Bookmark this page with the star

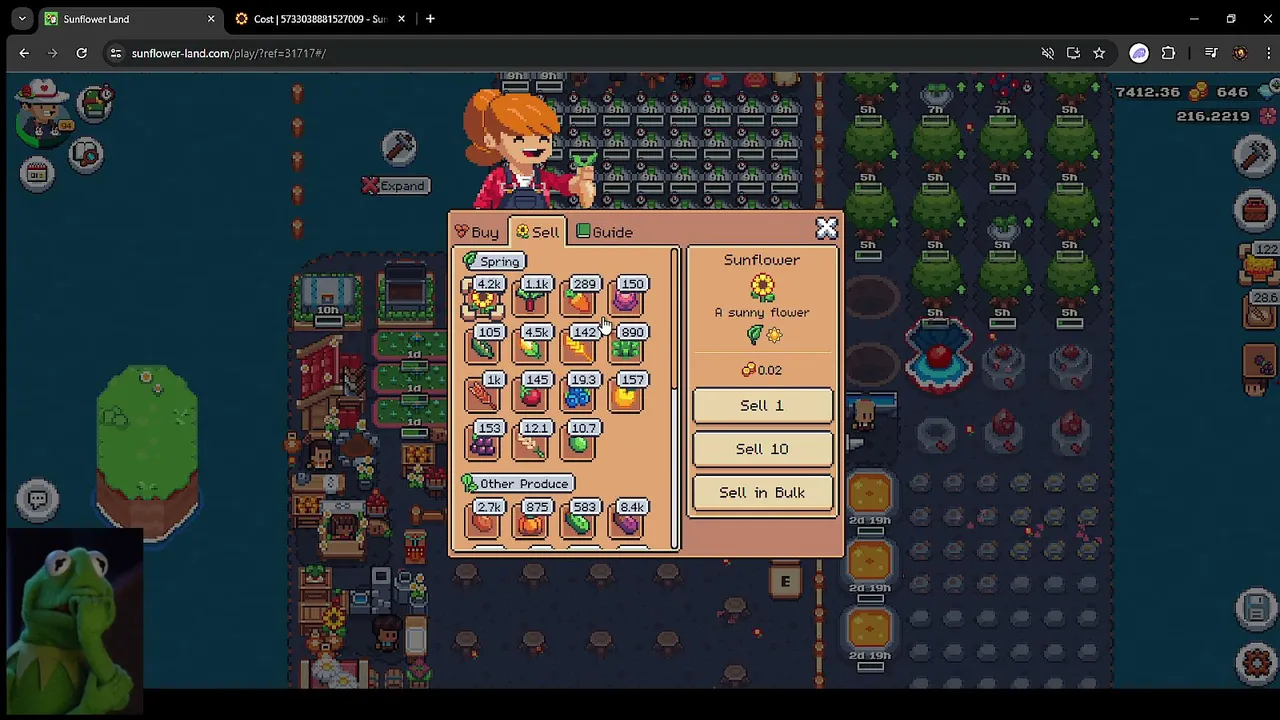tap(1099, 53)
